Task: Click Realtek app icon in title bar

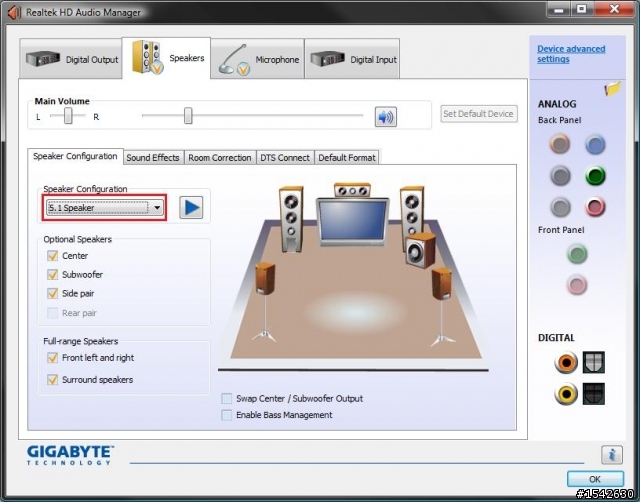Action: tap(14, 13)
